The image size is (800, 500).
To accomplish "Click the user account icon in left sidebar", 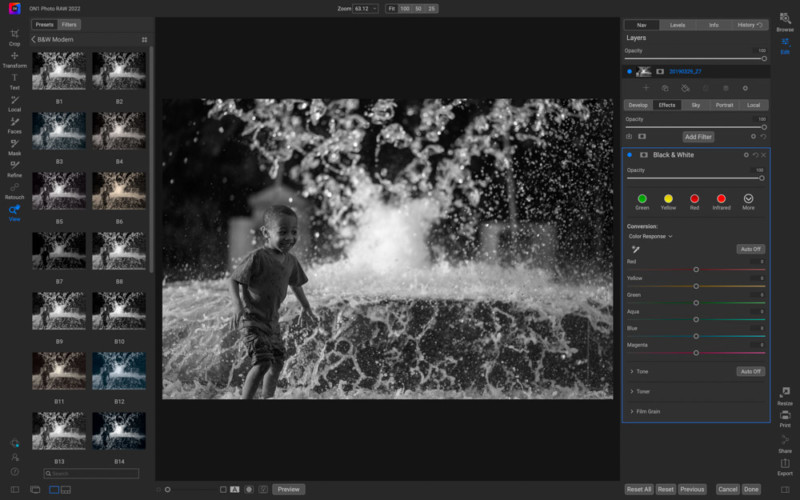I will [x=15, y=457].
